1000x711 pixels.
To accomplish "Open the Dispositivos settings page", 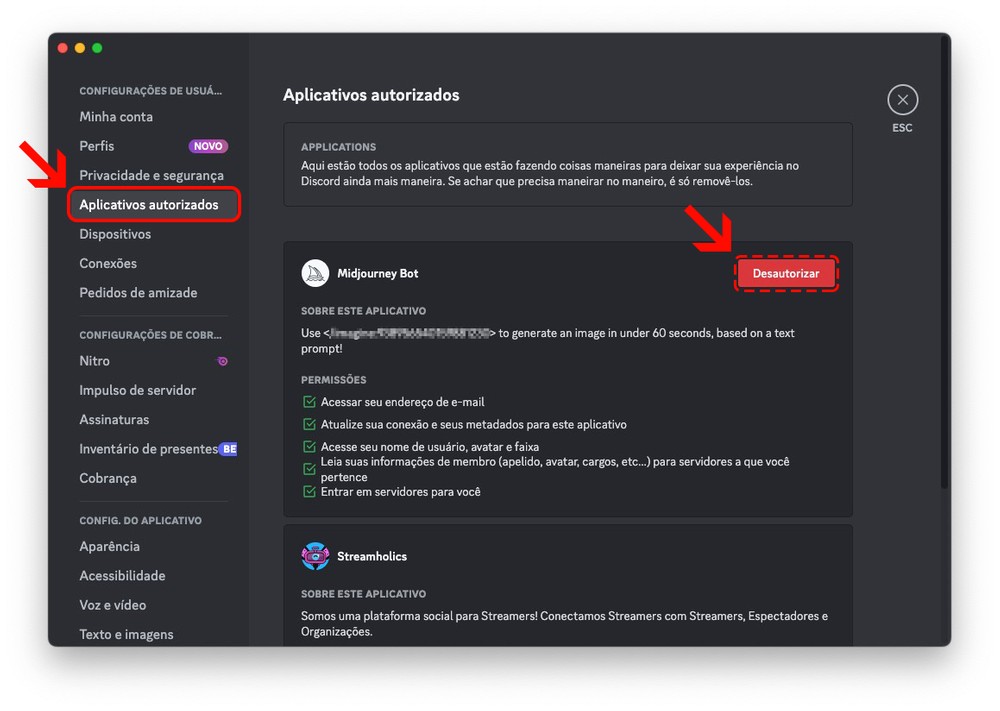I will [x=115, y=234].
